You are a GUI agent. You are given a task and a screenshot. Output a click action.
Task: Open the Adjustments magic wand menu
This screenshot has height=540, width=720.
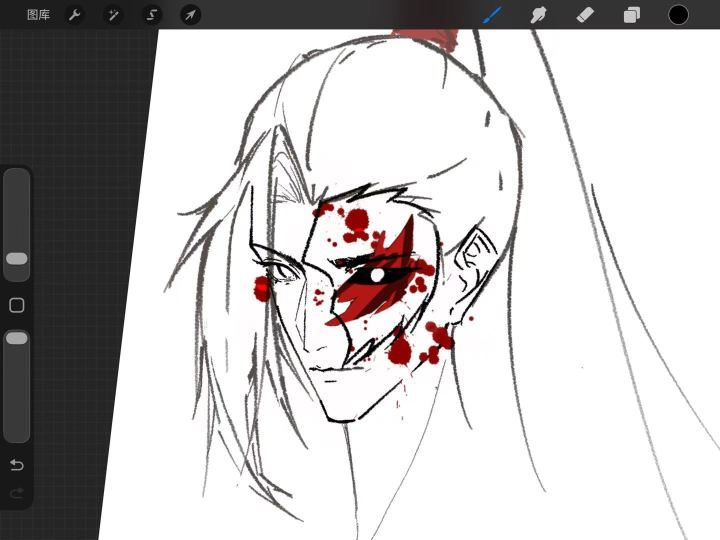point(113,15)
